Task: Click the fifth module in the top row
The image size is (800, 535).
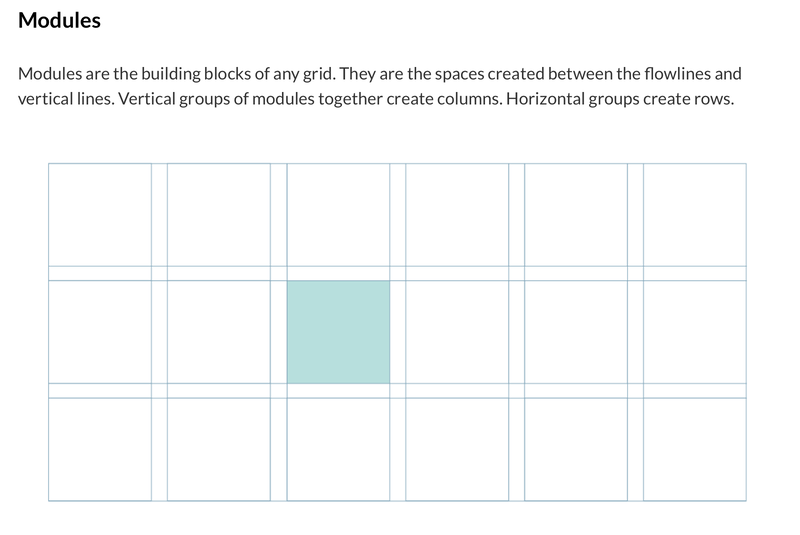Action: click(576, 215)
